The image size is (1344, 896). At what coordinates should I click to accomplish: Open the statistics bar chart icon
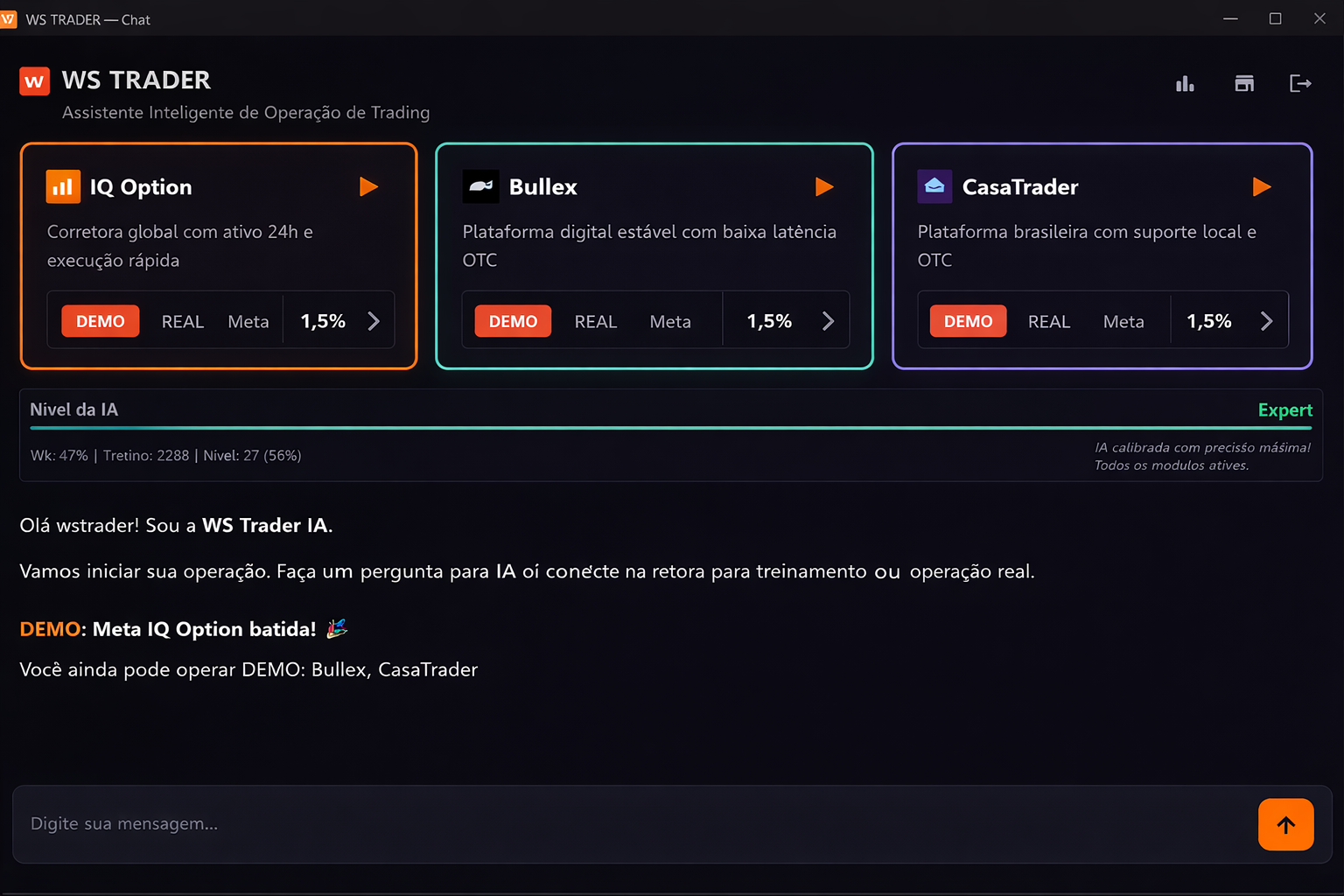click(x=1185, y=83)
